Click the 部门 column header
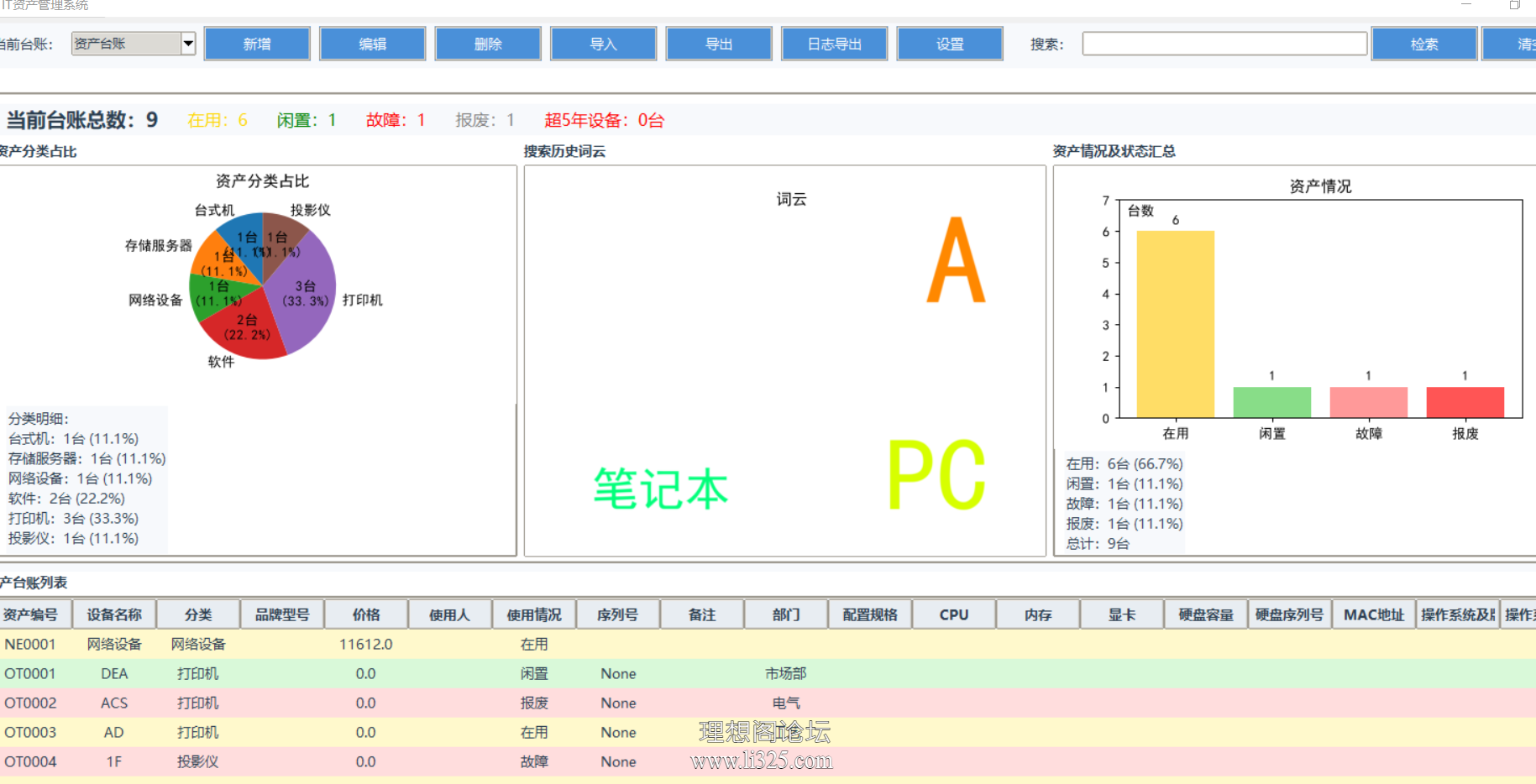 [786, 614]
